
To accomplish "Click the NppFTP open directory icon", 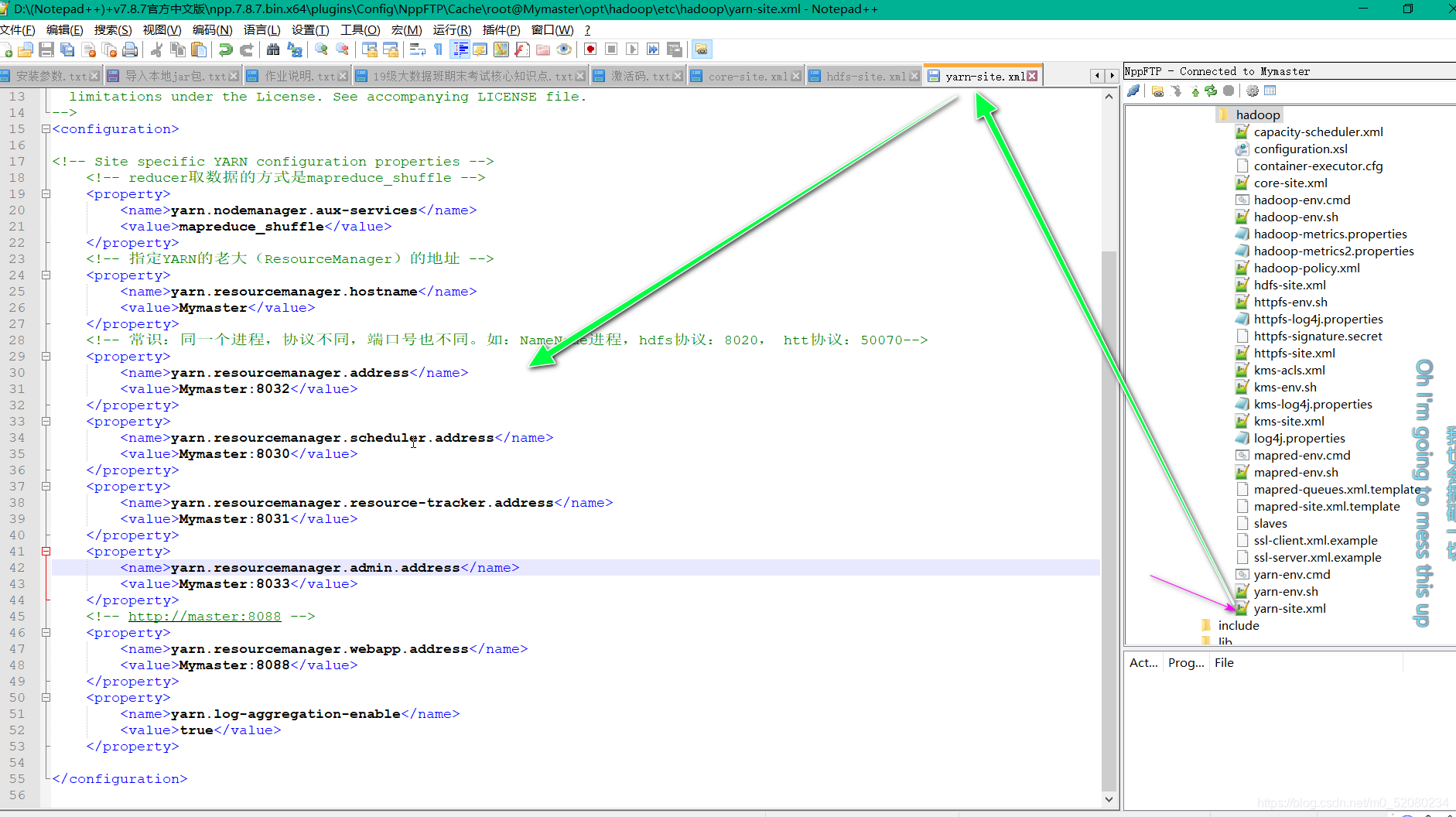I will [1157, 91].
